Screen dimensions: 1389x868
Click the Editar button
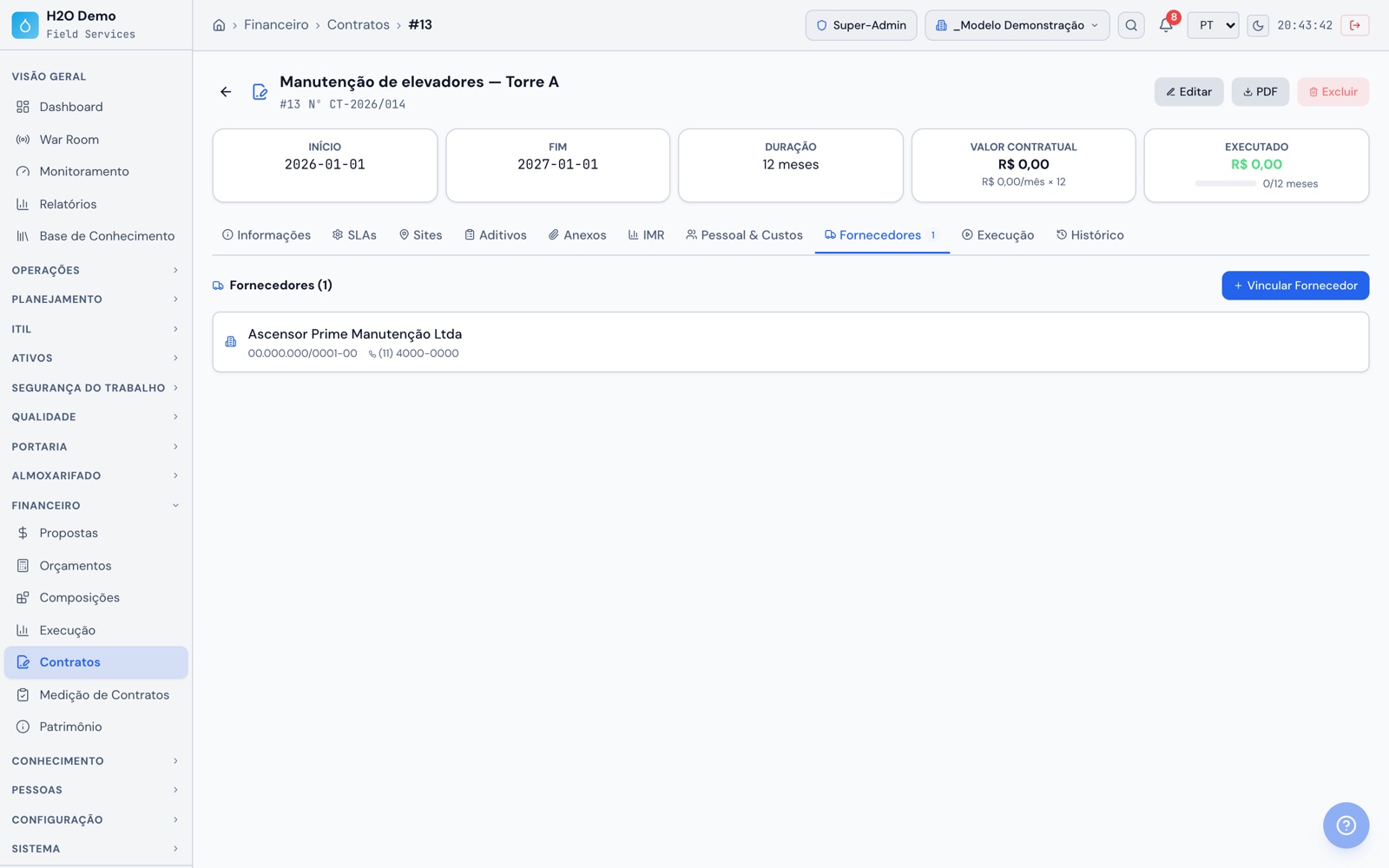click(1188, 92)
